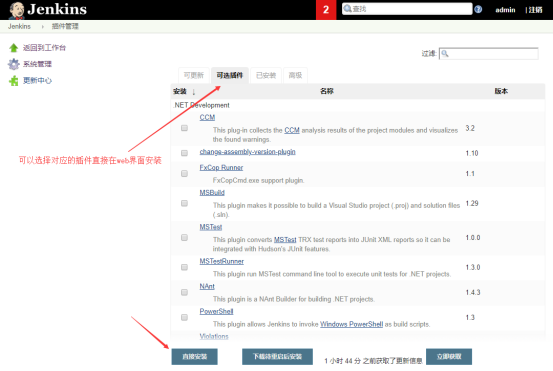Open 系统管理 sidebar link

pos(37,64)
